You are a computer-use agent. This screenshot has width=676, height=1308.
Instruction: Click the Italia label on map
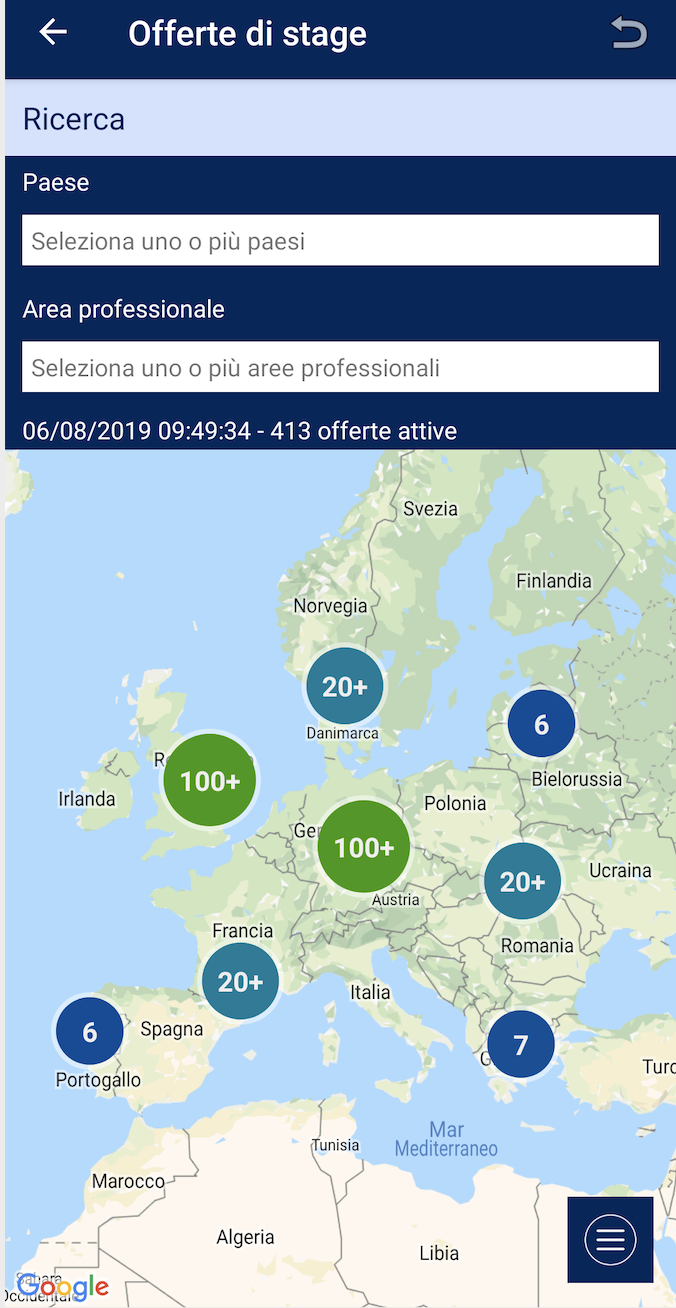pyautogui.click(x=370, y=993)
